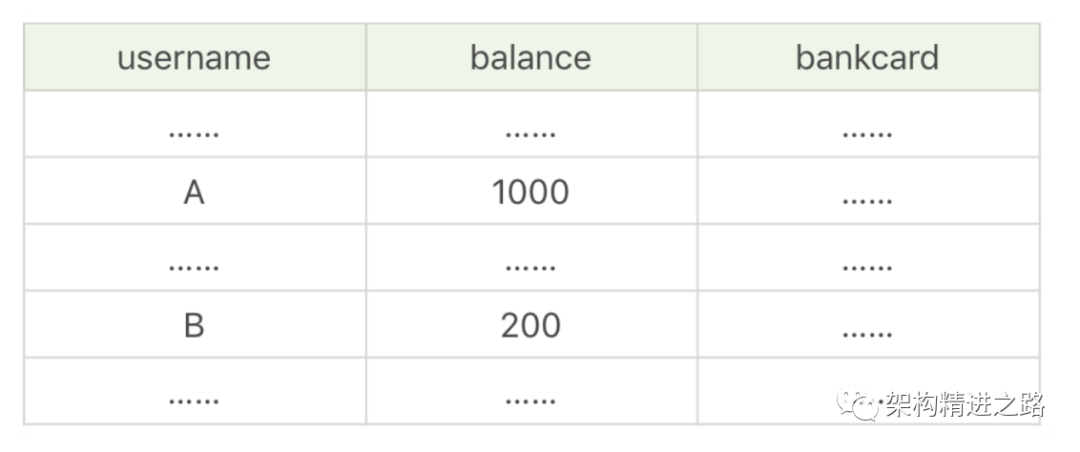Click the first data row's username ellipsis

click(194, 130)
